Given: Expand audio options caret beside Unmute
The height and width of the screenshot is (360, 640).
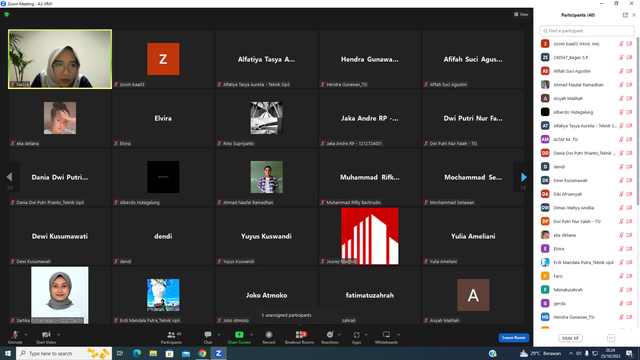Looking at the screenshot, I should 26,335.
